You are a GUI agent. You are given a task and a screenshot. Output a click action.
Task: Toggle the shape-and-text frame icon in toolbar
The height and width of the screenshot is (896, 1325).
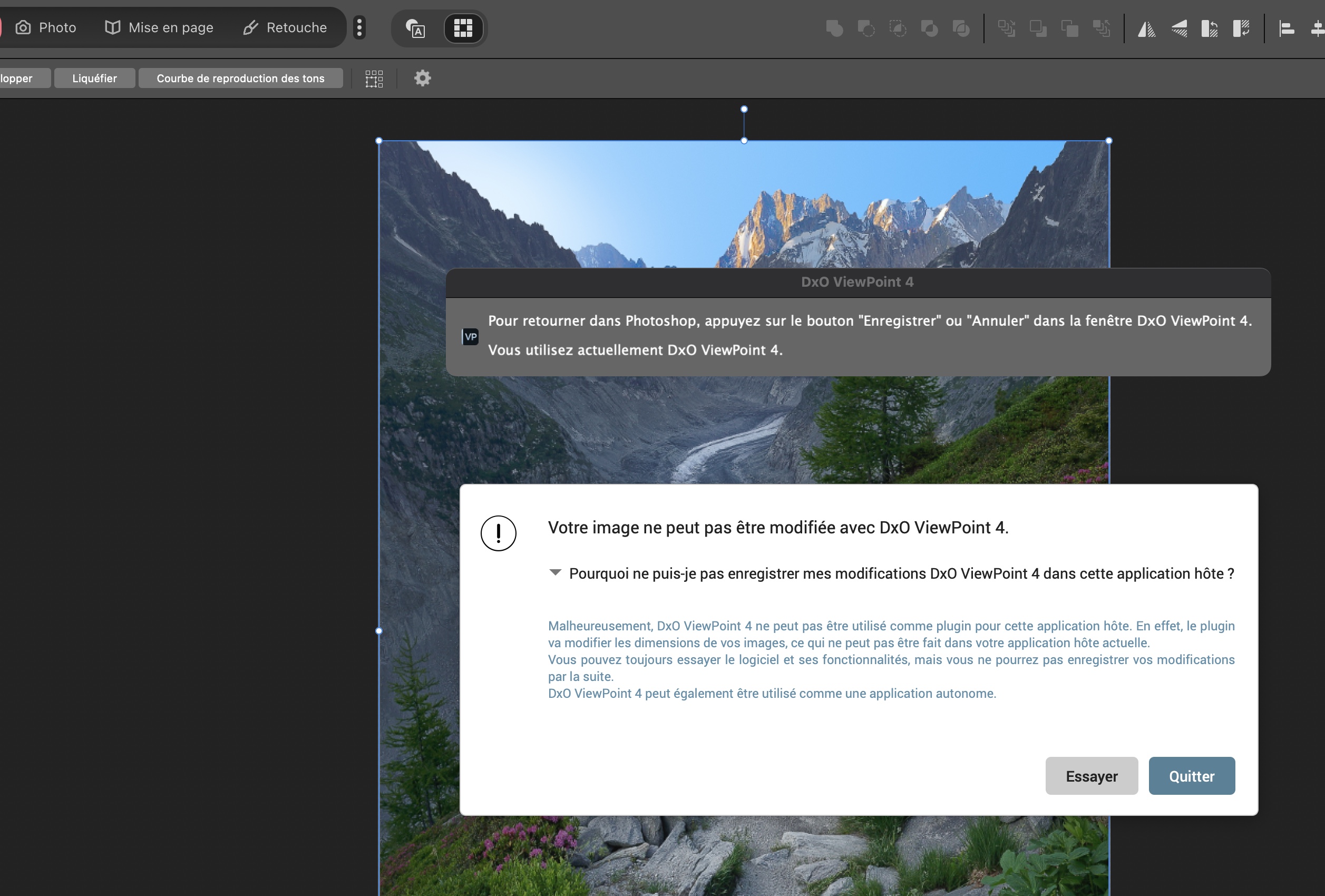pyautogui.click(x=416, y=28)
